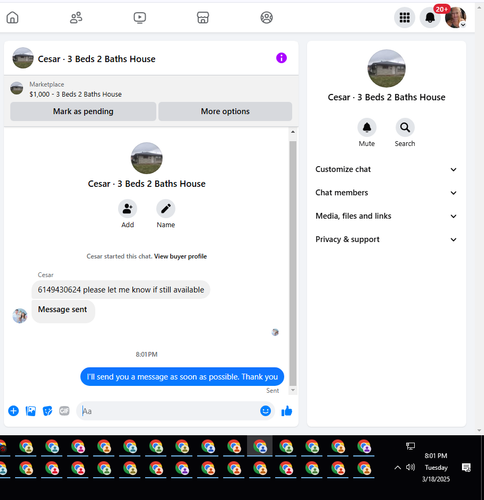Viewport: 484px width, 500px height.
Task: Mute conversation using the bell icon
Action: (367, 127)
